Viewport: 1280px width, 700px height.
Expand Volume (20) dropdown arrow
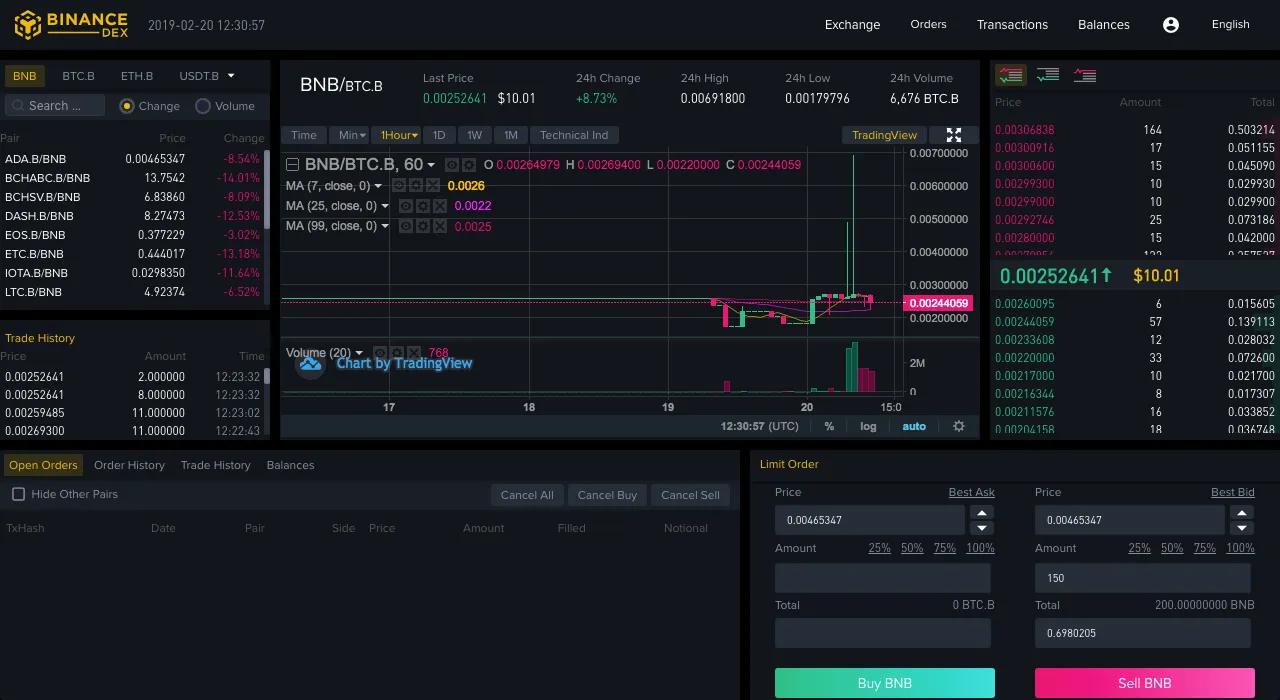(x=359, y=353)
